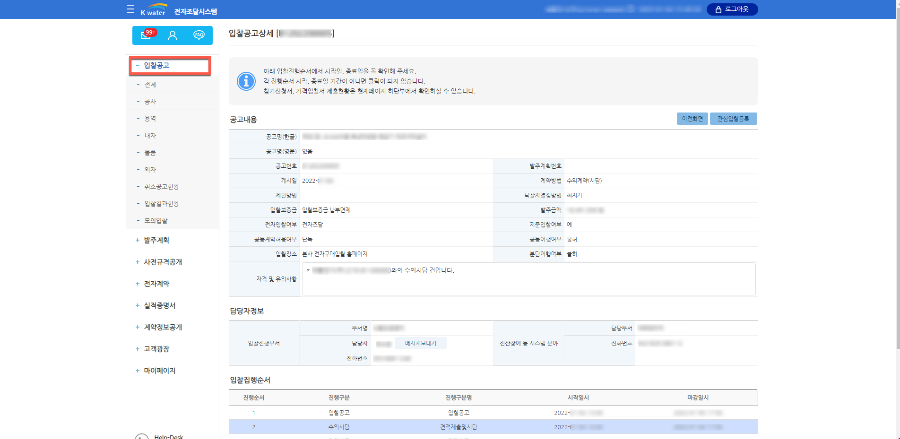This screenshot has width=900, height=439.
Task: Click the 관심입찰등록 button
Action: click(734, 119)
